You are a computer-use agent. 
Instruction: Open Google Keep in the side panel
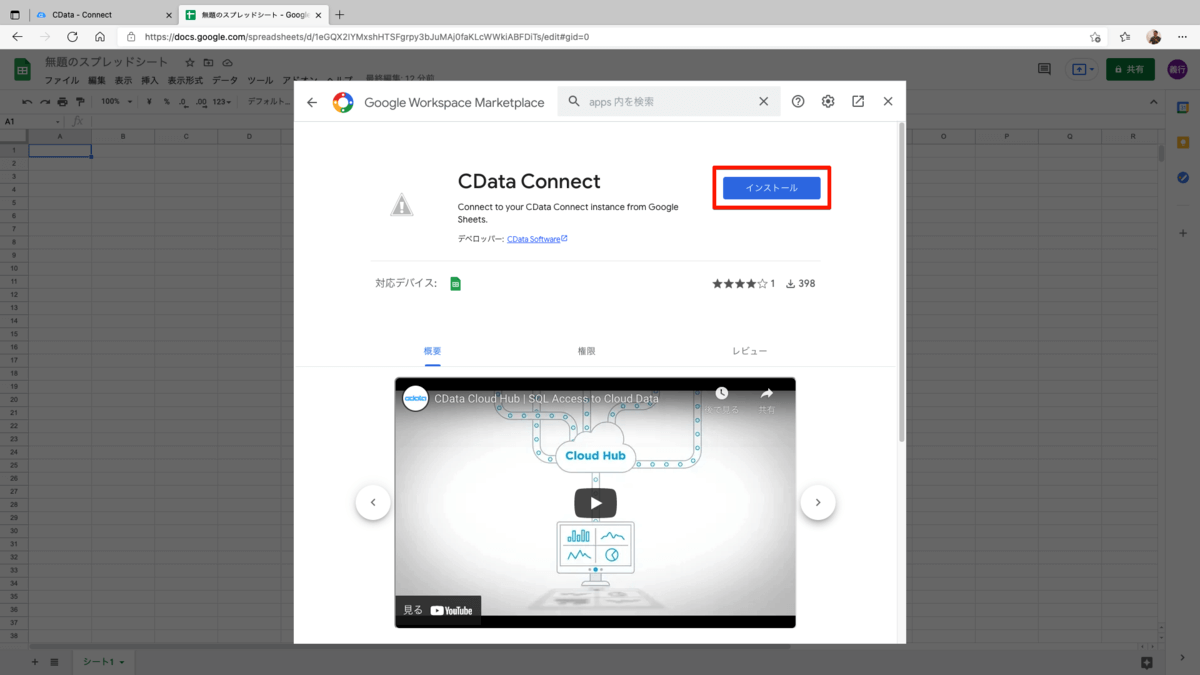pos(1183,143)
